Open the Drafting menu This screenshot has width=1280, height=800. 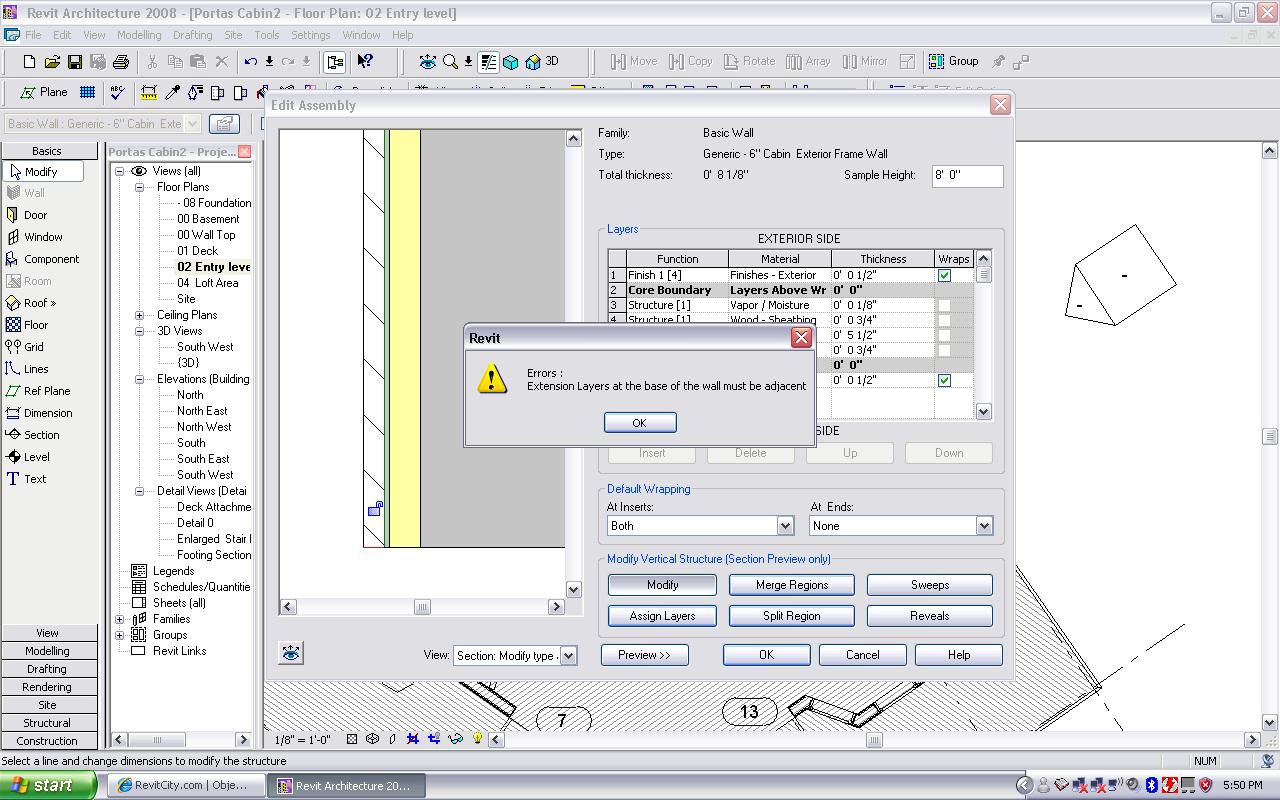192,35
